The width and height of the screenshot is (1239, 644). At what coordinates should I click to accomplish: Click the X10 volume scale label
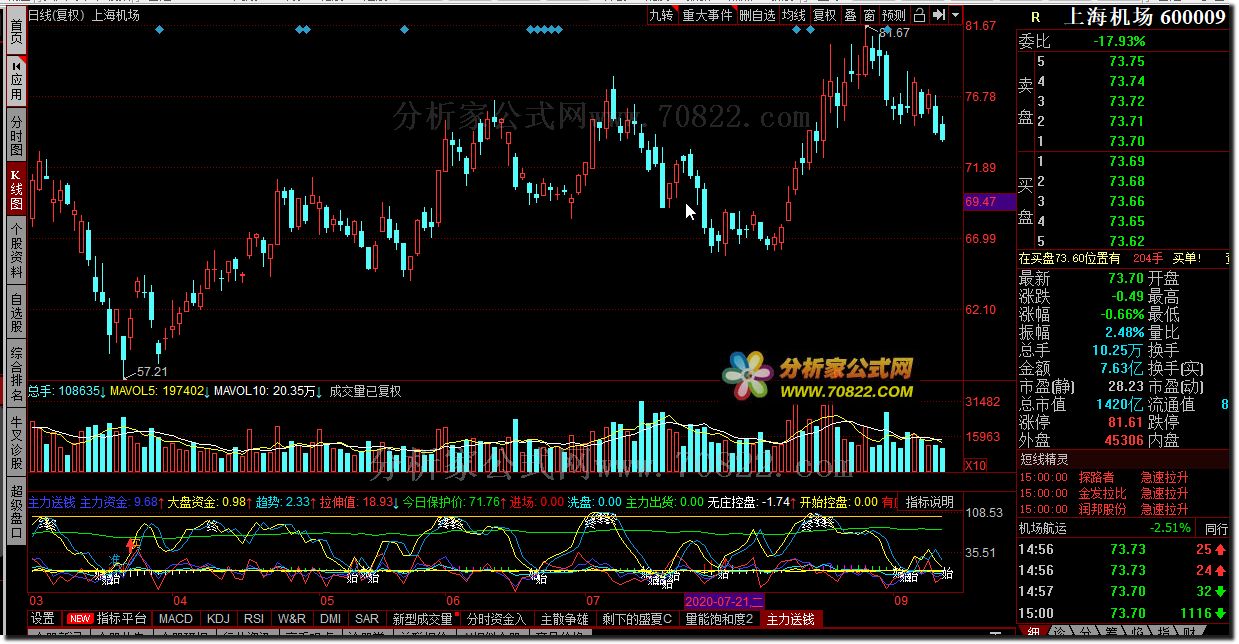pyautogui.click(x=976, y=466)
